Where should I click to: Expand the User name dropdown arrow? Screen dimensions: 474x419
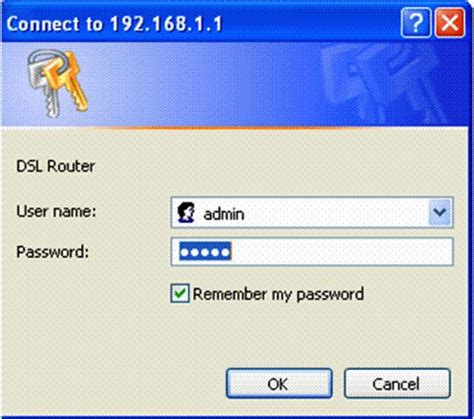coord(440,212)
